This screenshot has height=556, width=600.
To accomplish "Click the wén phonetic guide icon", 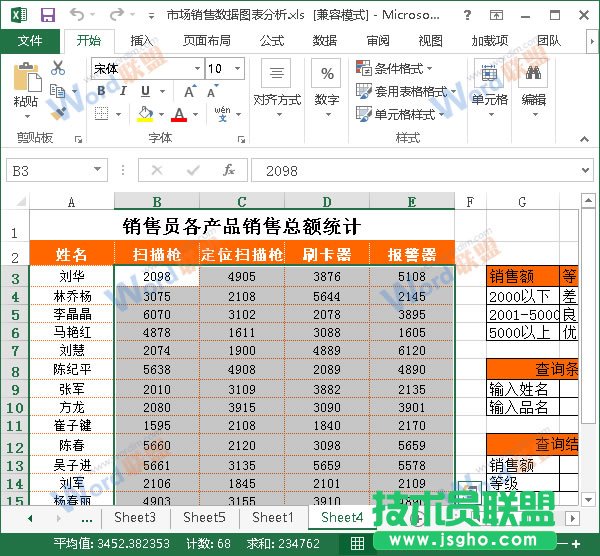I will [x=222, y=114].
